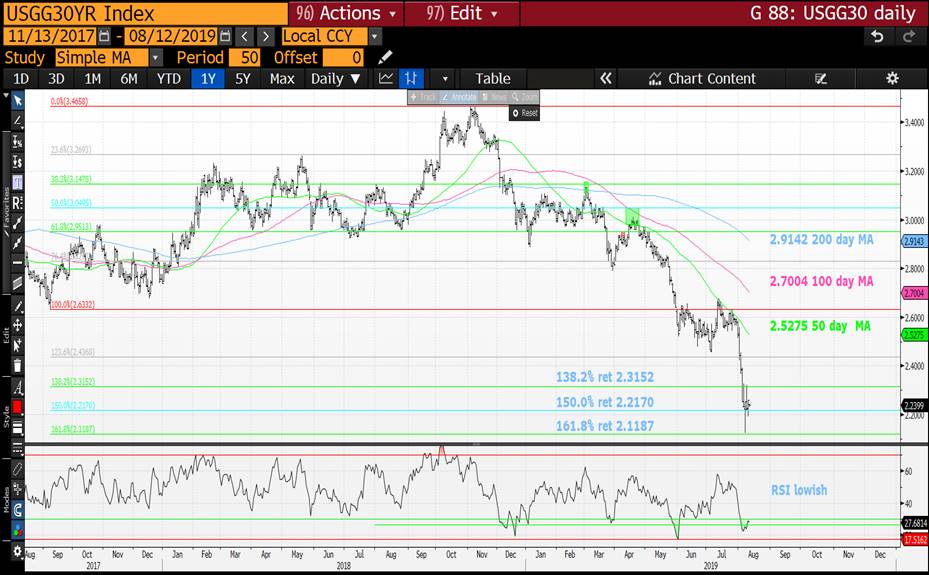Click the trash delete annotation icon

click(x=18, y=365)
